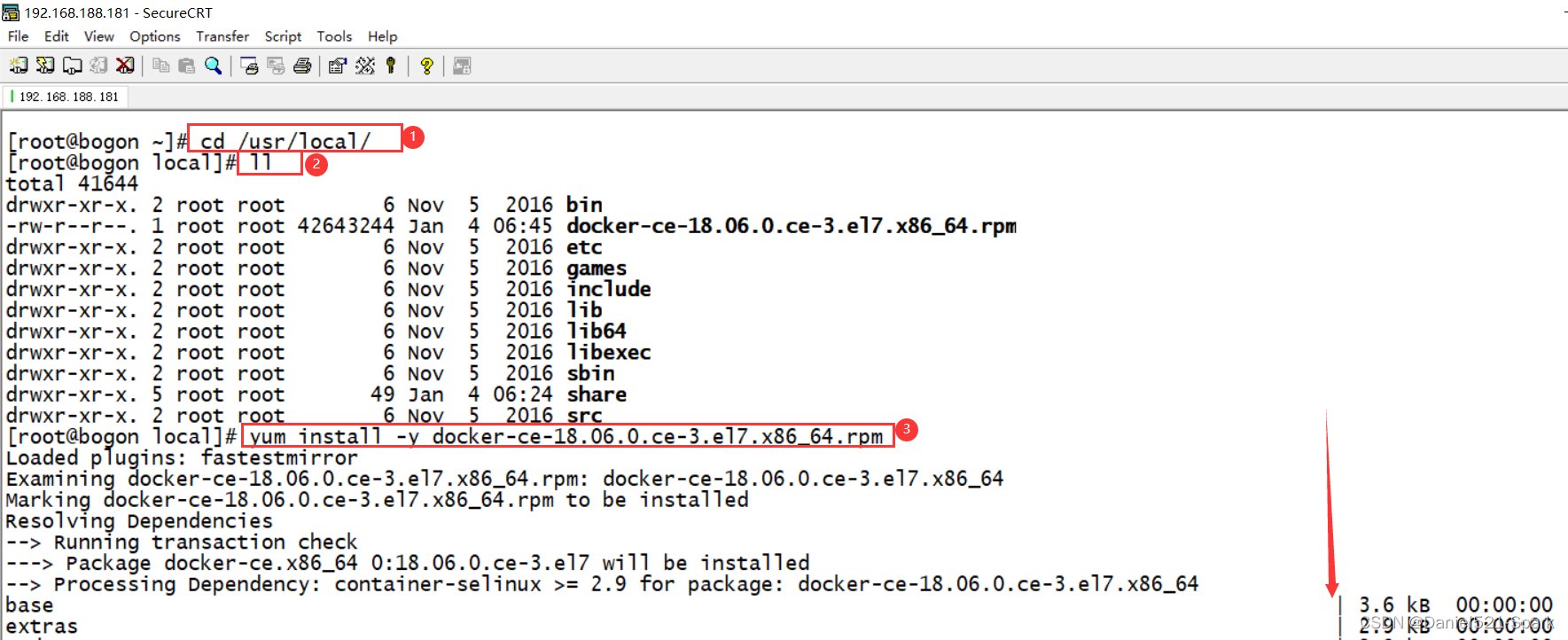Image resolution: width=1568 pixels, height=640 pixels.
Task: Click the 'base' repo line
Action: [29, 605]
